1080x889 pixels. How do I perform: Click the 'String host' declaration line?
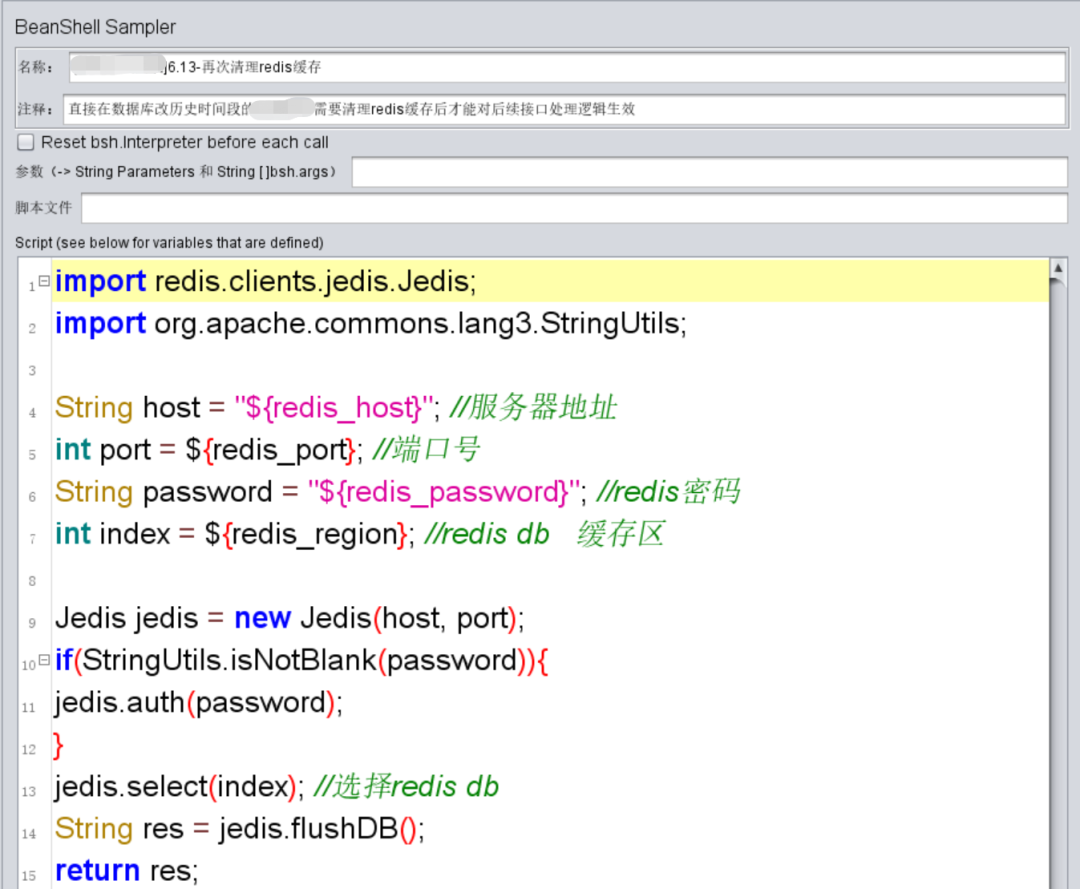pyautogui.click(x=336, y=408)
